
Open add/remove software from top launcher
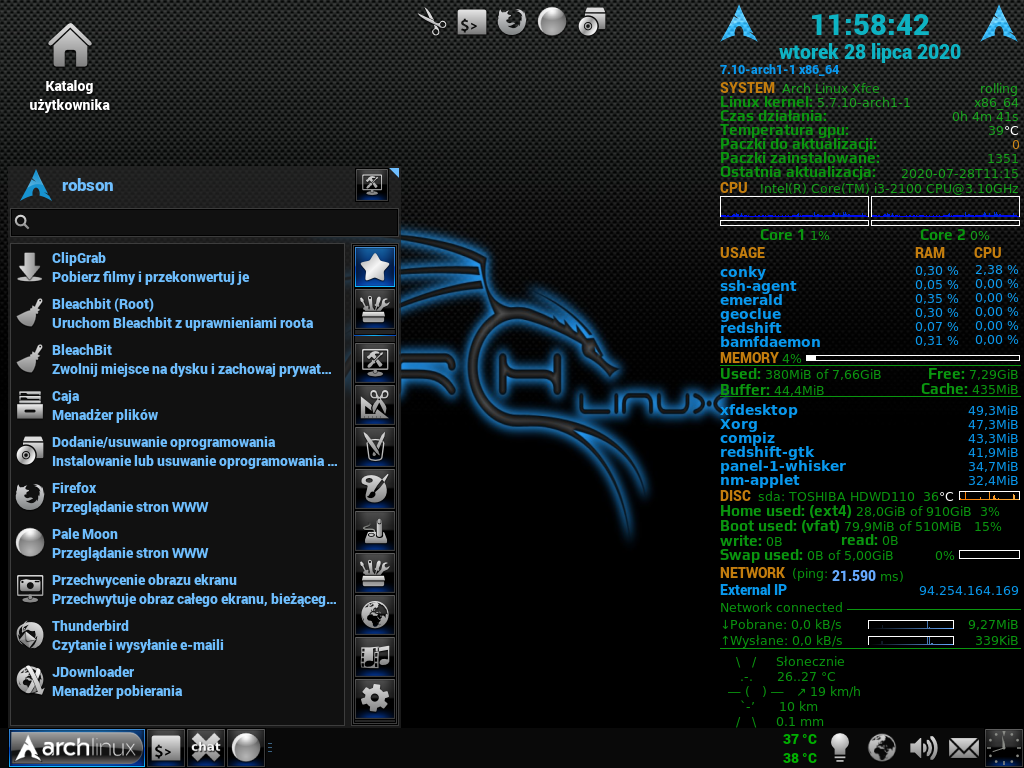tap(592, 21)
